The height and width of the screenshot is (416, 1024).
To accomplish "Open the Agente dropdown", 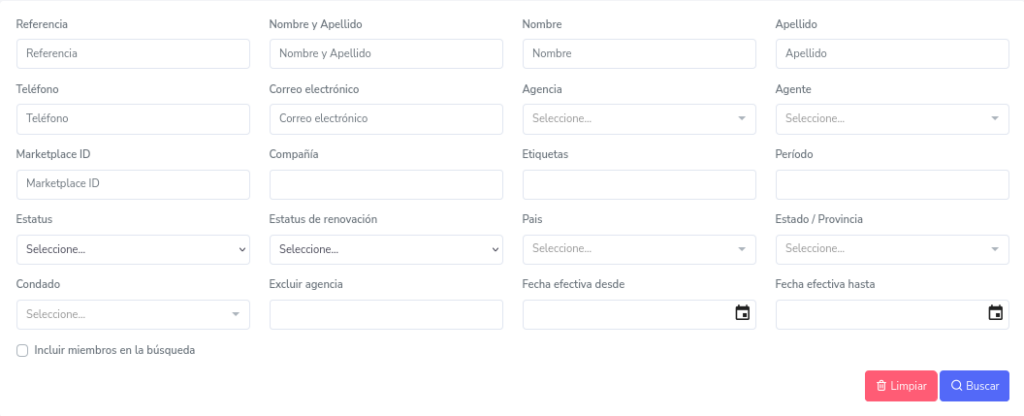I will (892, 119).
